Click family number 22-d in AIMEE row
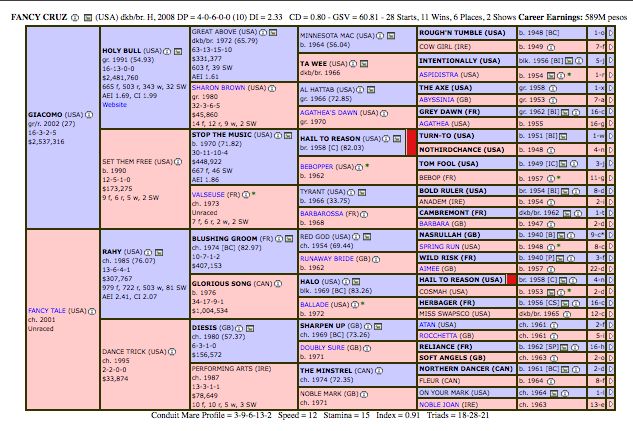Image resolution: width=633 pixels, height=431 pixels. pyautogui.click(x=597, y=269)
